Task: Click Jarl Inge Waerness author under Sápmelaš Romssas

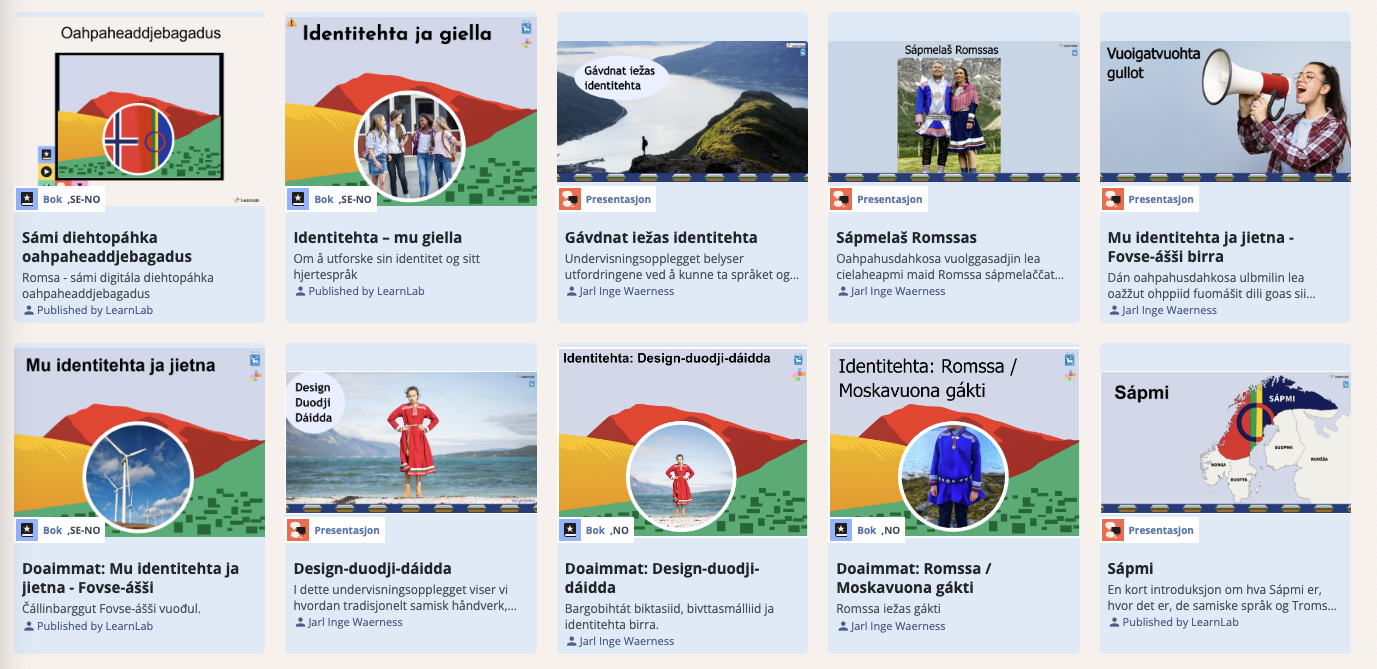Action: click(x=897, y=291)
